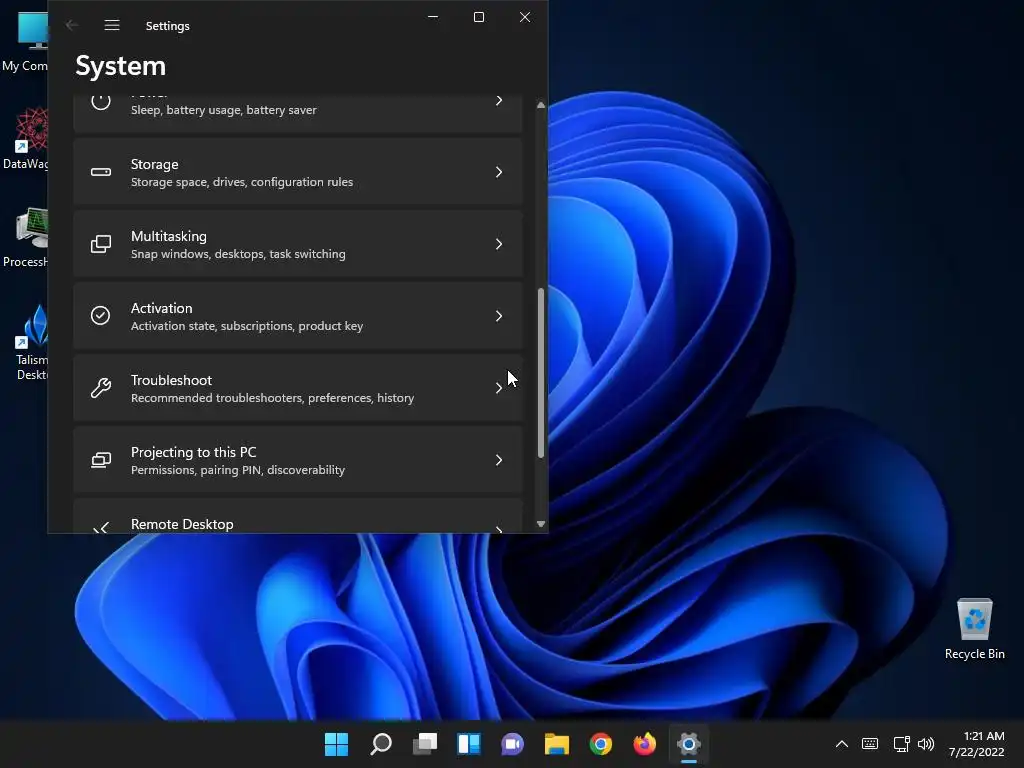
Task: Open Troubleshoot settings by its title
Action: click(171, 380)
